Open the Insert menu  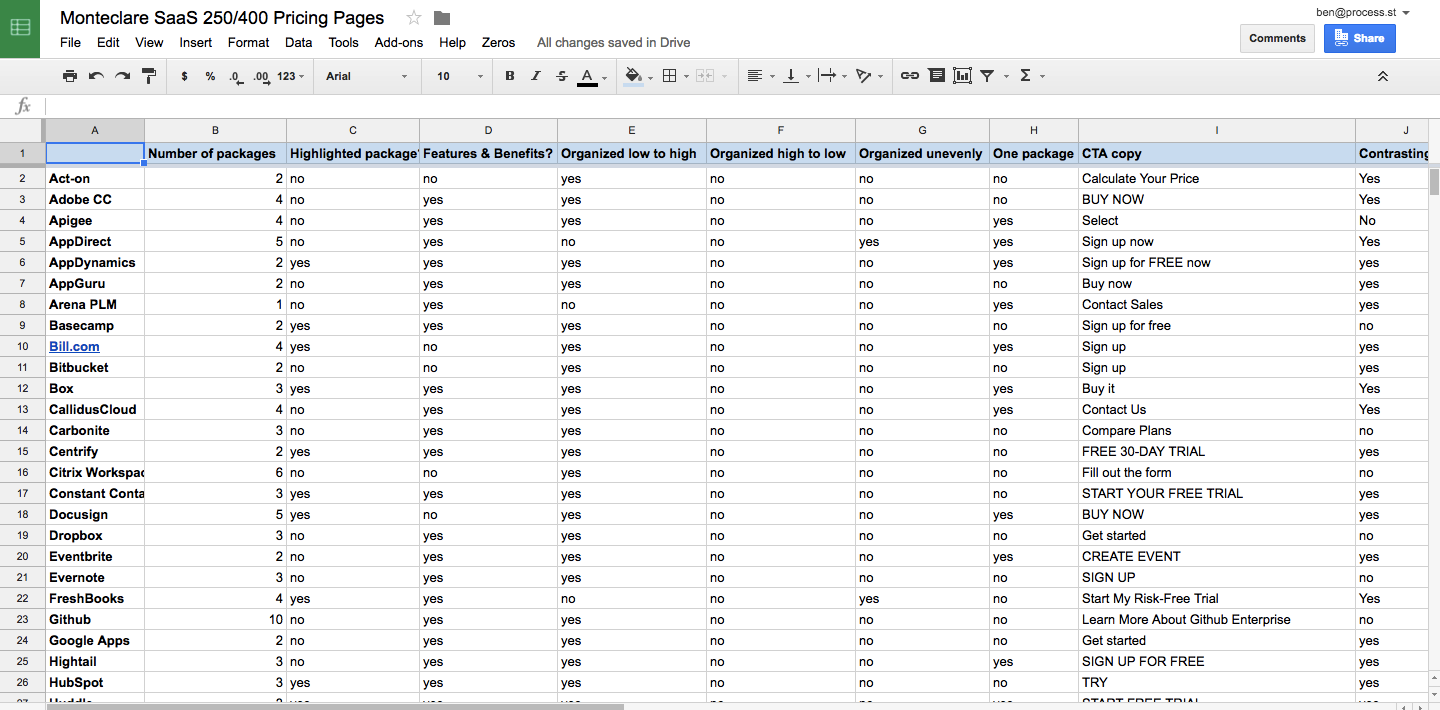pos(196,43)
